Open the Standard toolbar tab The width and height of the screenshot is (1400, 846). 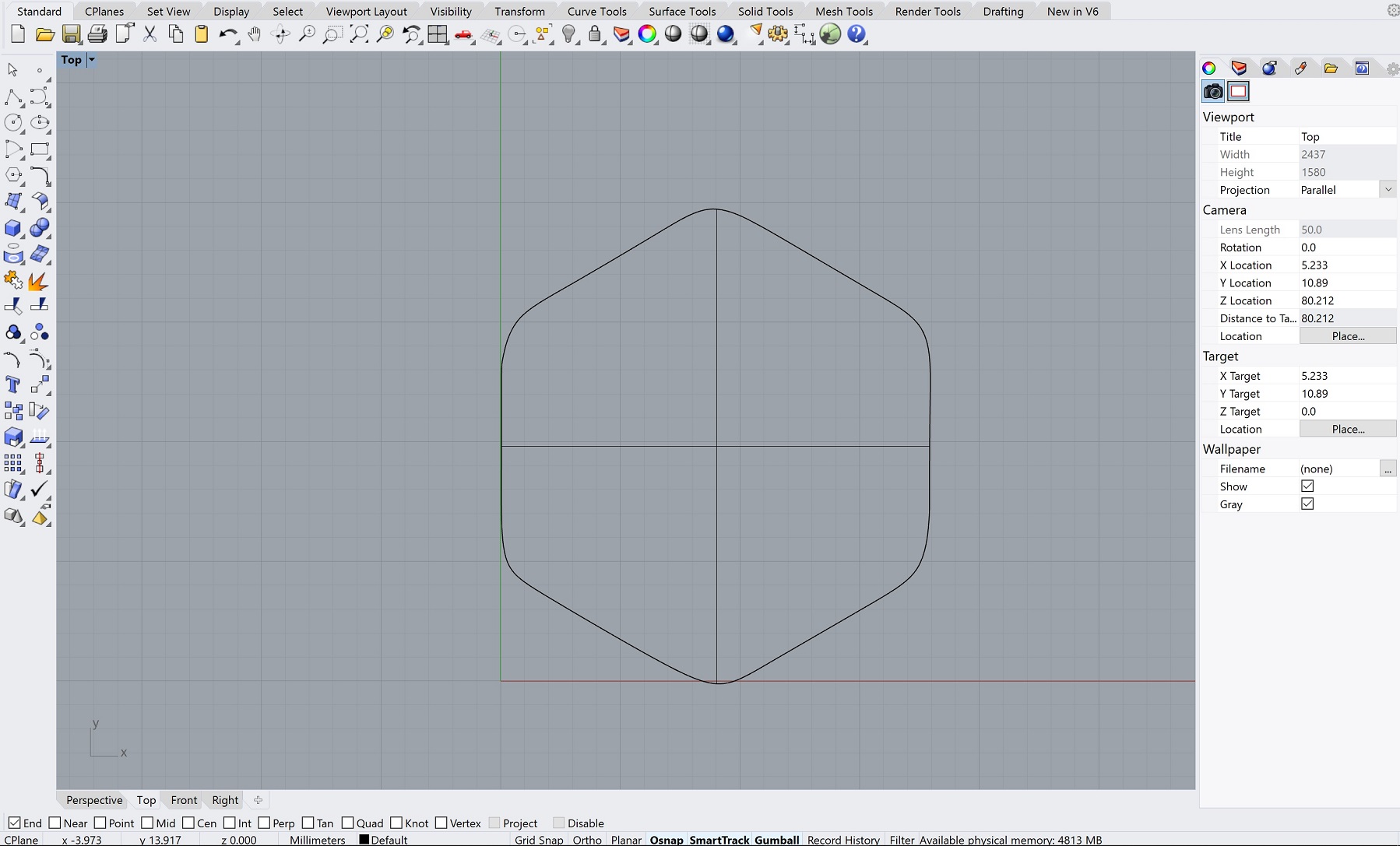40,11
